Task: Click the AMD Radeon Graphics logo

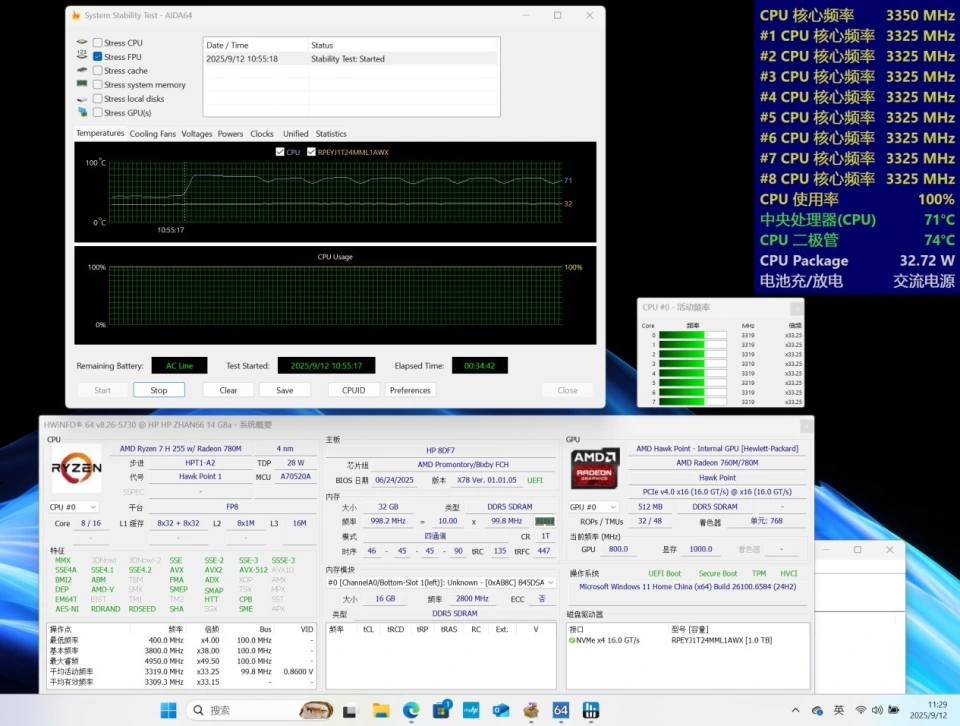Action: [x=595, y=468]
